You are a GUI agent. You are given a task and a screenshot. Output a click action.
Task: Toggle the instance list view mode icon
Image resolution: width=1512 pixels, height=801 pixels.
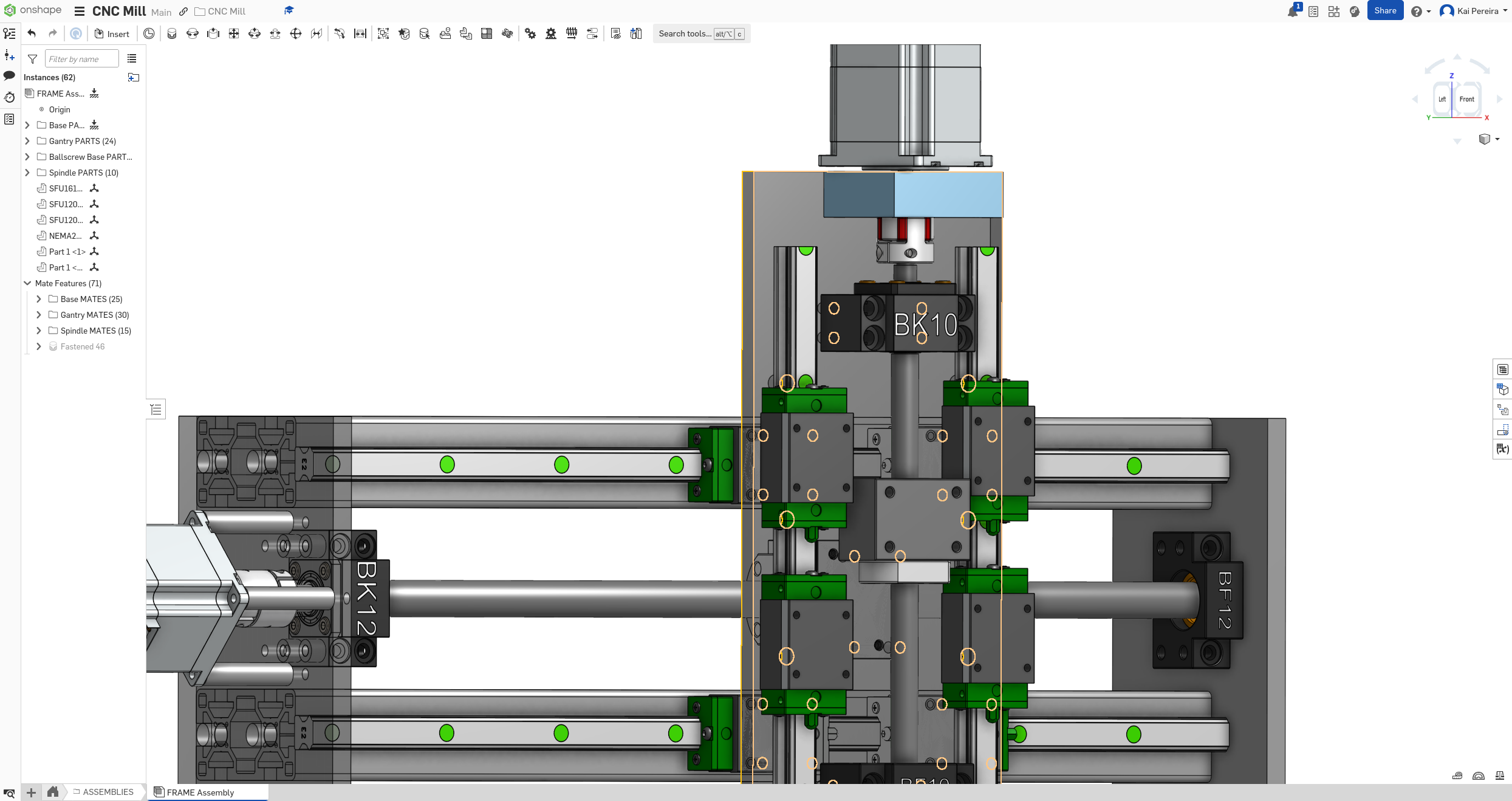(132, 59)
